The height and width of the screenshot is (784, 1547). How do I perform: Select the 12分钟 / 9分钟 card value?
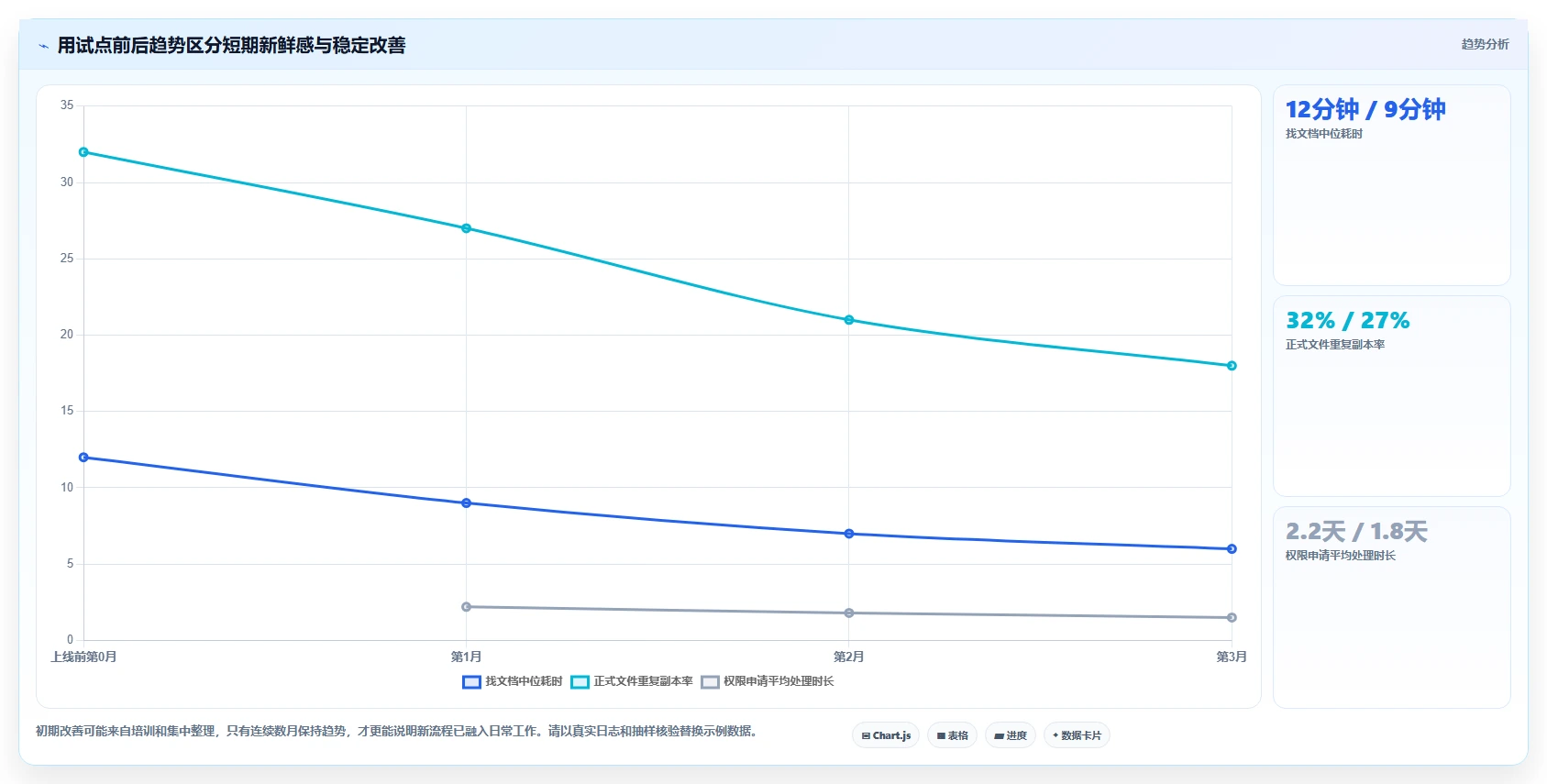click(x=1365, y=110)
